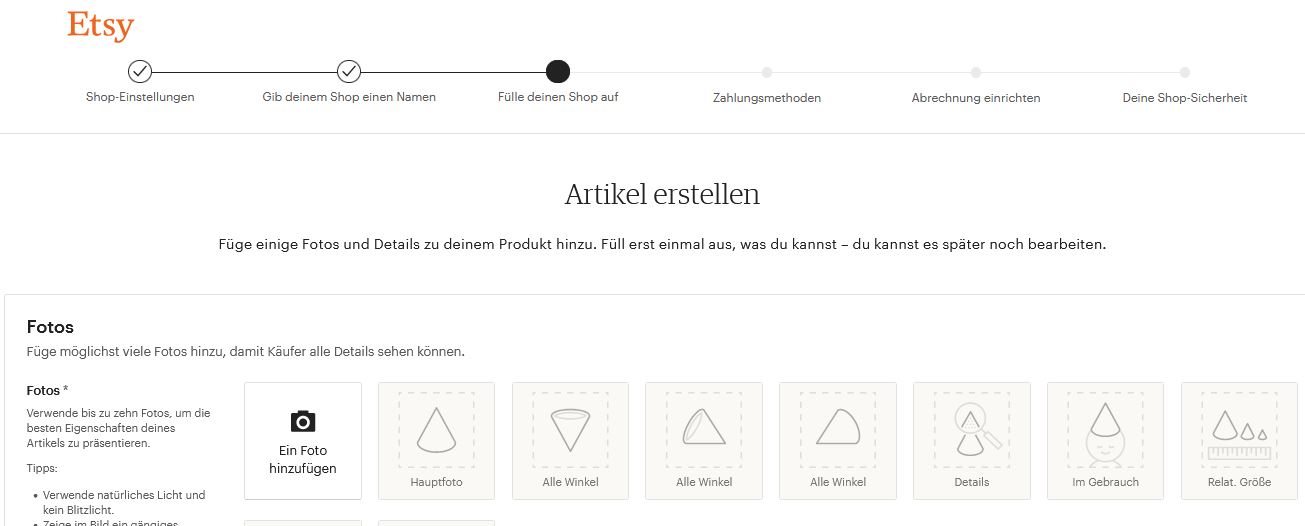The width and height of the screenshot is (1305, 526).
Task: Click the checkmark circle for Shop-Einstellungen
Action: pyautogui.click(x=140, y=71)
